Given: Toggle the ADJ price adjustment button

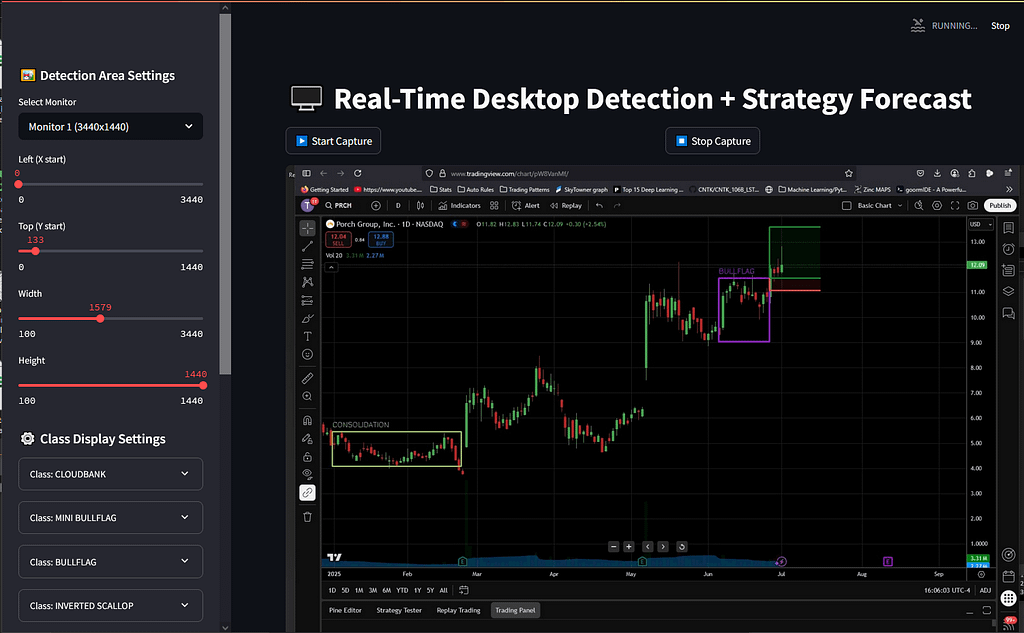Looking at the screenshot, I should click(x=985, y=590).
